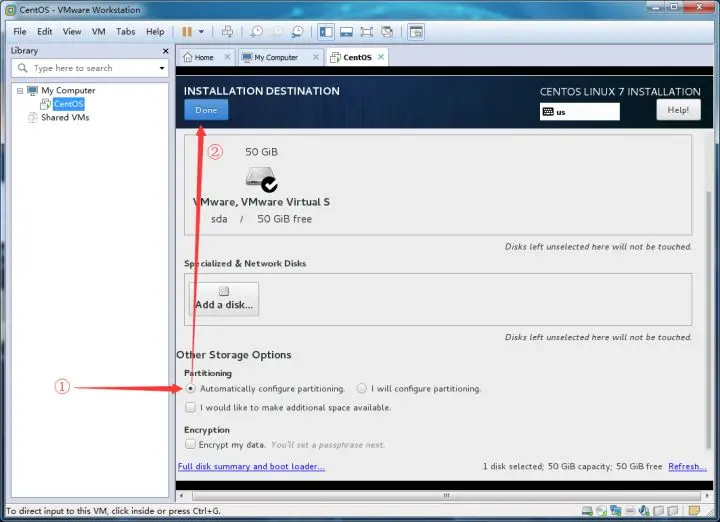Click the Refresh link
This screenshot has width=720, height=522.
coord(687,466)
